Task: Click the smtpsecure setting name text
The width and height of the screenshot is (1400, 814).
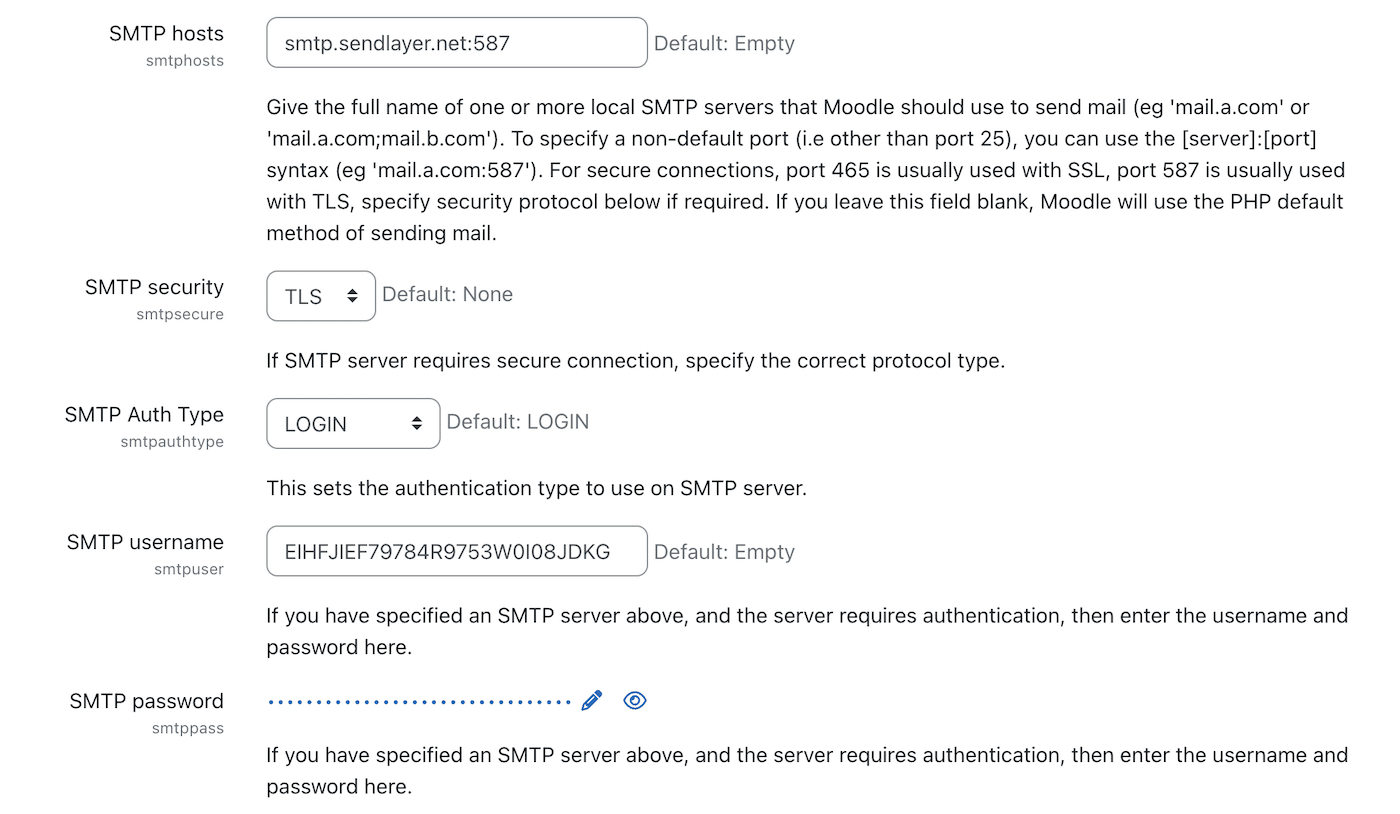Action: [x=180, y=314]
